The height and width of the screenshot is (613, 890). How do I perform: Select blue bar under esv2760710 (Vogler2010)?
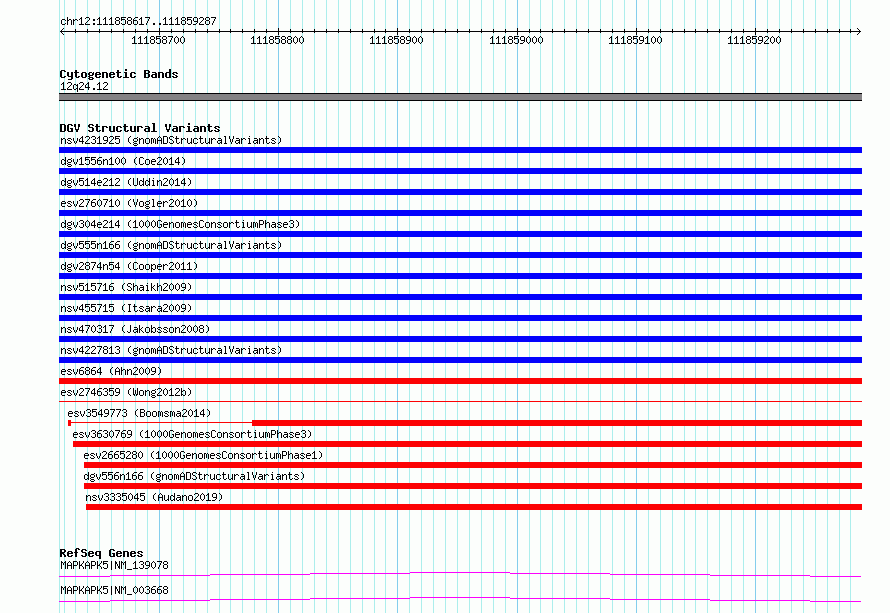point(460,213)
